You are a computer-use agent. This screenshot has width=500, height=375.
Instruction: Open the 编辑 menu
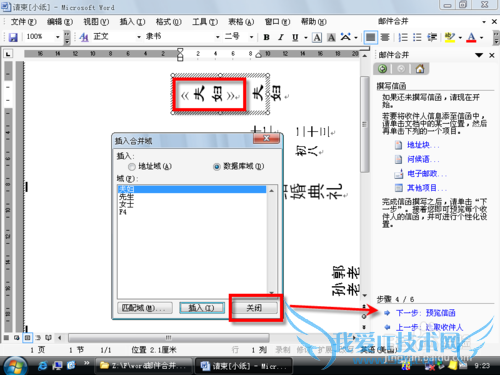click(60, 22)
